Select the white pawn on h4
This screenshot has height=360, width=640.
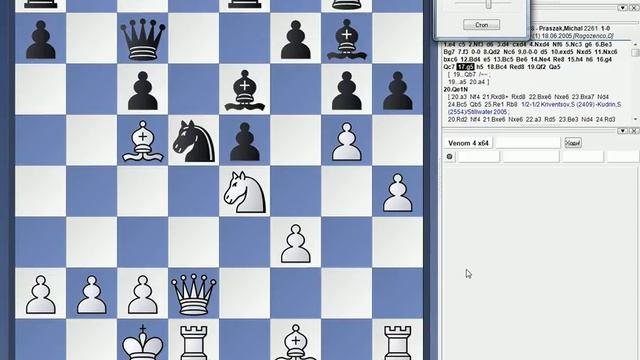pyautogui.click(x=398, y=192)
